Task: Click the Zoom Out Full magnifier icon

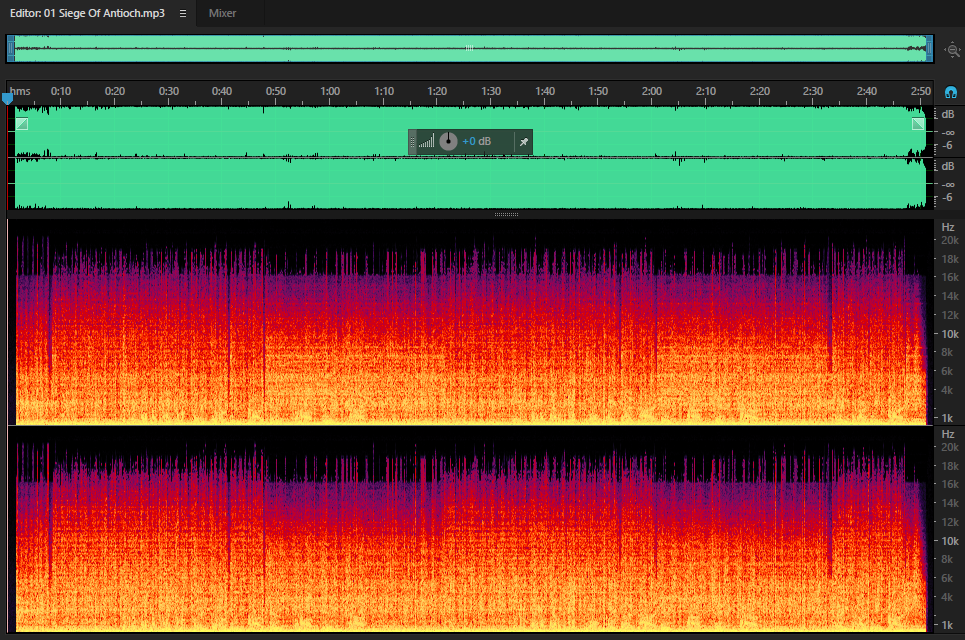Action: 953,50
